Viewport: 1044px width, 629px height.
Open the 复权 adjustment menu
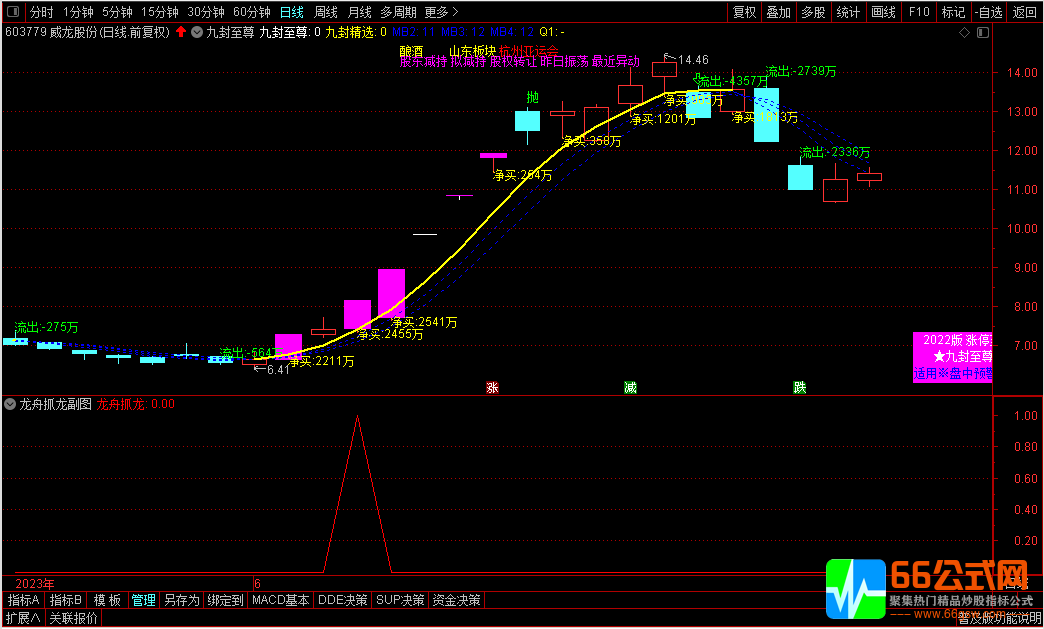(x=744, y=12)
